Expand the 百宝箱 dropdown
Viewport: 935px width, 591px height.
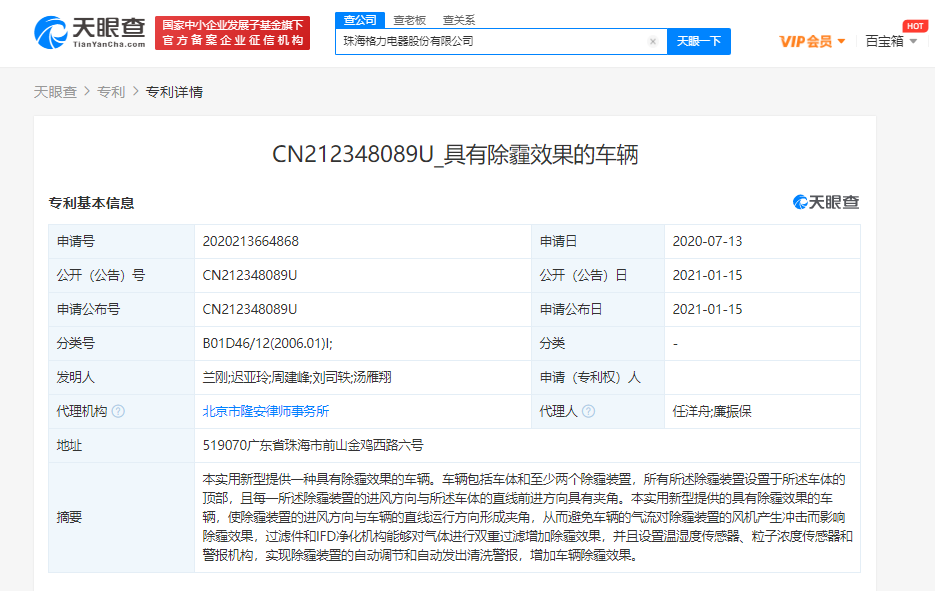coord(891,41)
